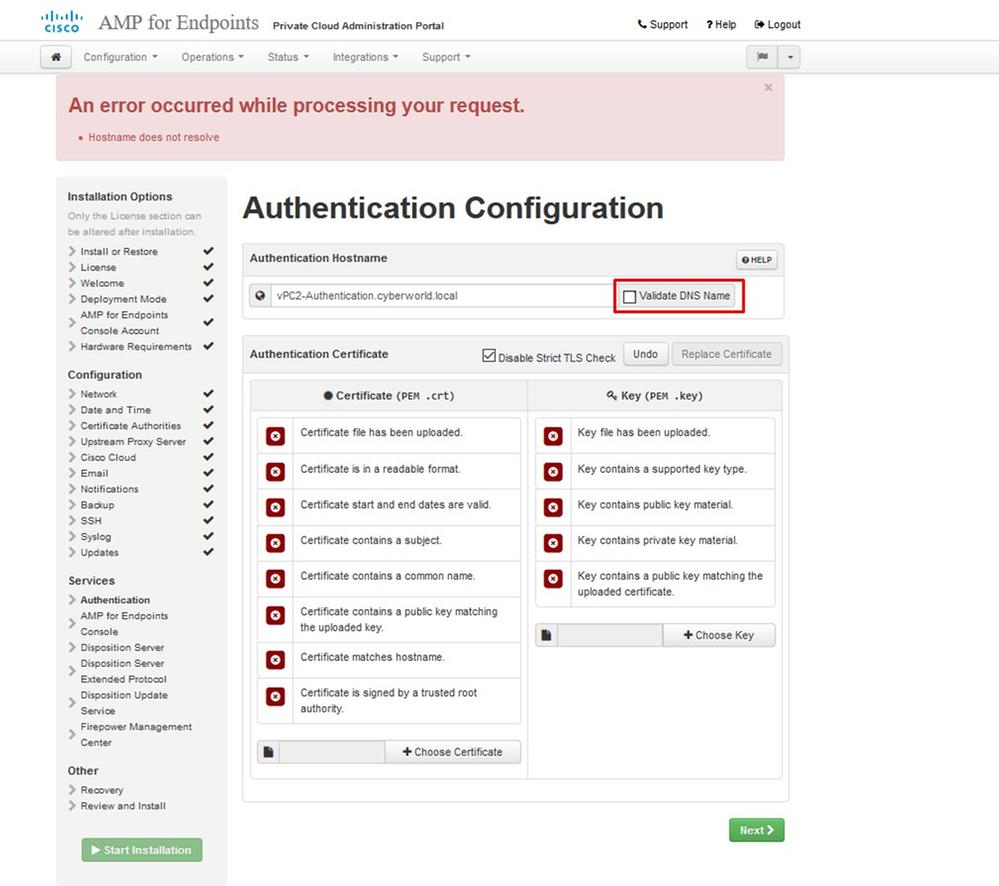This screenshot has height=886, width=999.
Task: Click checkmark beside Cisco Cloud step
Action: (208, 457)
